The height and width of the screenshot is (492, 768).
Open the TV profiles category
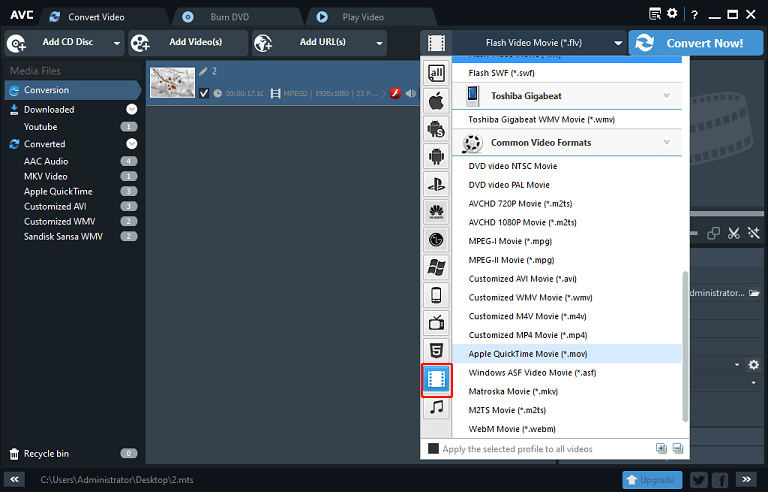click(436, 323)
